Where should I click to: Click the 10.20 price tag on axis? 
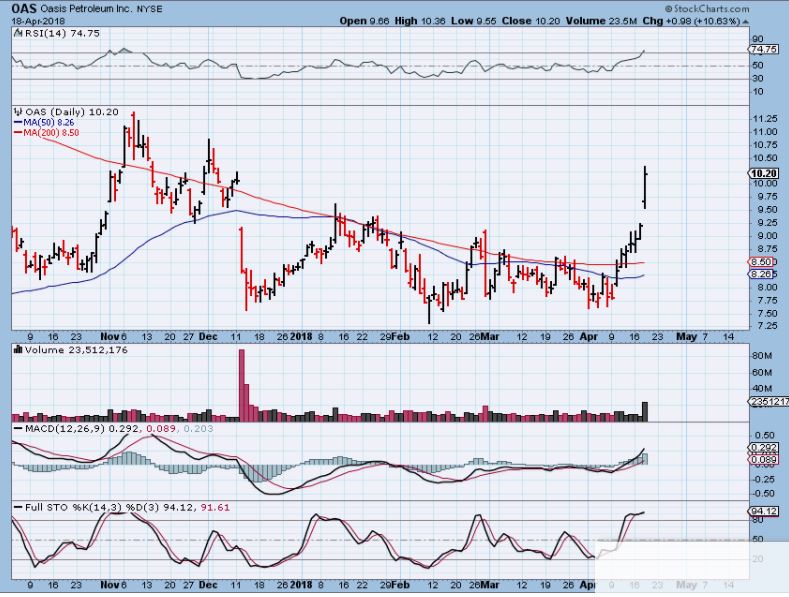click(x=764, y=173)
